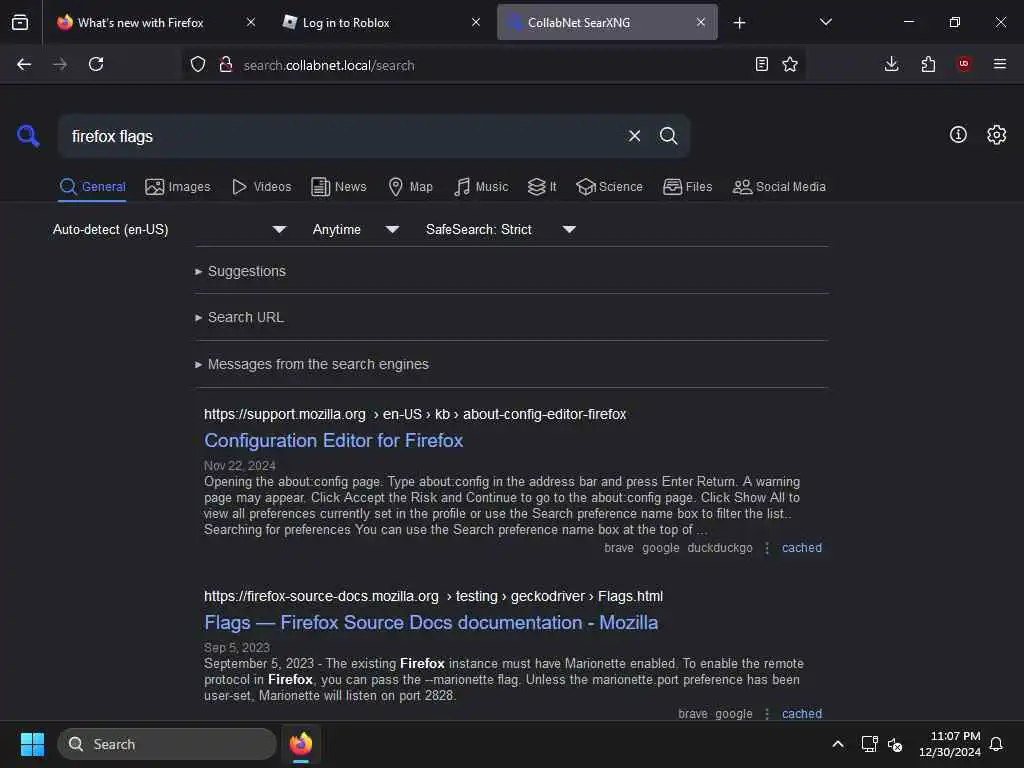Open the Windows Start menu
Image resolution: width=1024 pixels, height=768 pixels.
click(32, 744)
